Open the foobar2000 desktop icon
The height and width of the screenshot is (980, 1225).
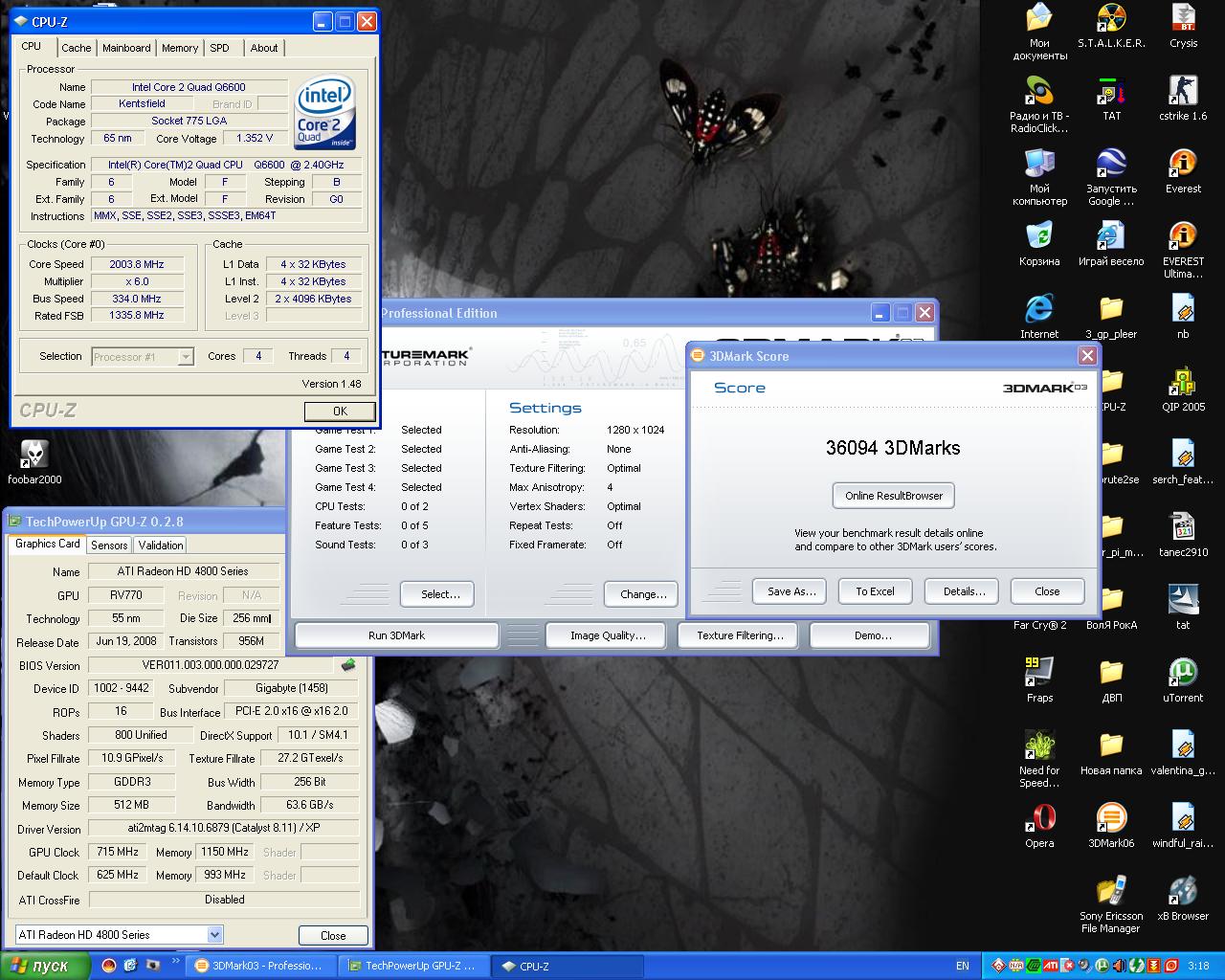34,462
